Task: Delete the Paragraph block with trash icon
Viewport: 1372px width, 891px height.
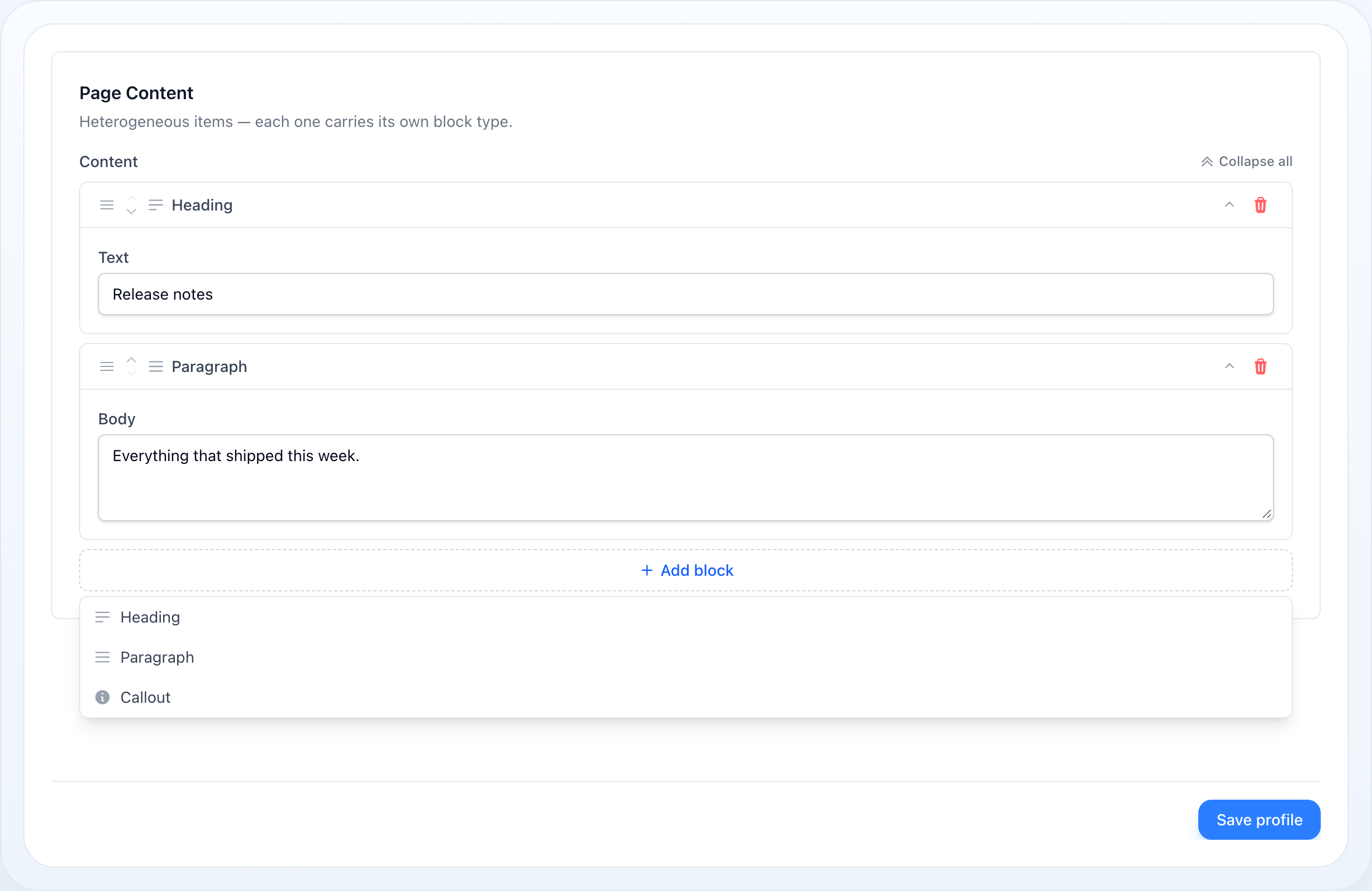Action: 1260,367
